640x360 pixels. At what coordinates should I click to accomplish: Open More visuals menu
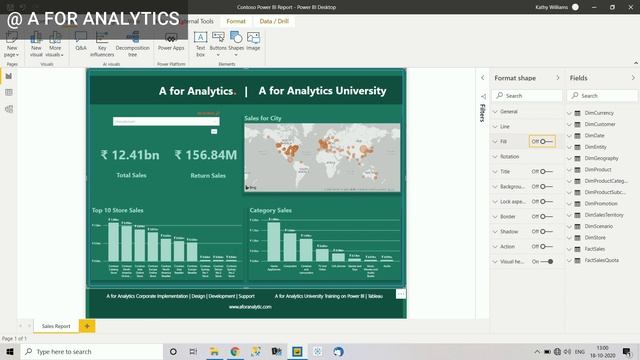pos(54,44)
